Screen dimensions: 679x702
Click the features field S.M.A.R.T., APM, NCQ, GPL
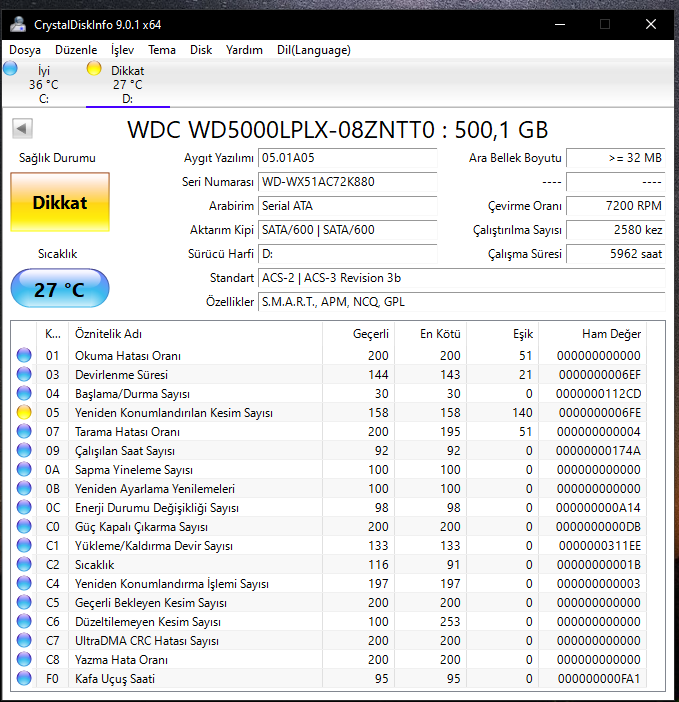[461, 302]
